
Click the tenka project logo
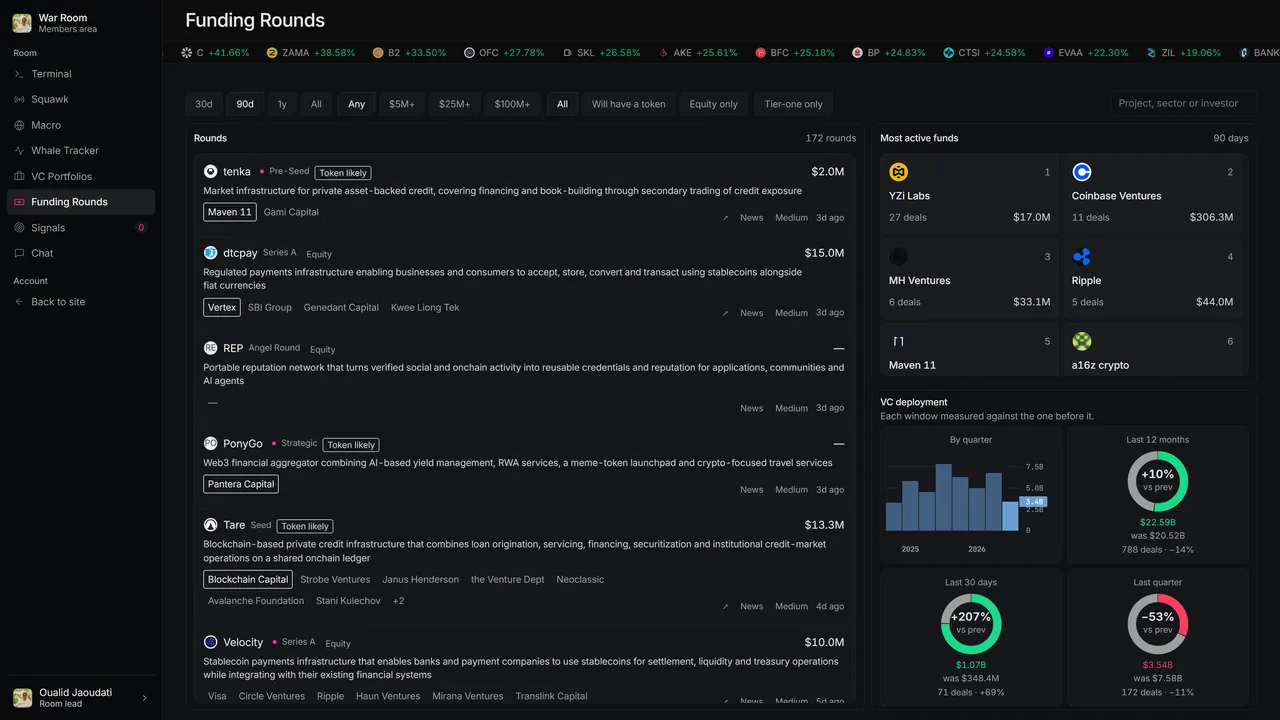pos(211,172)
